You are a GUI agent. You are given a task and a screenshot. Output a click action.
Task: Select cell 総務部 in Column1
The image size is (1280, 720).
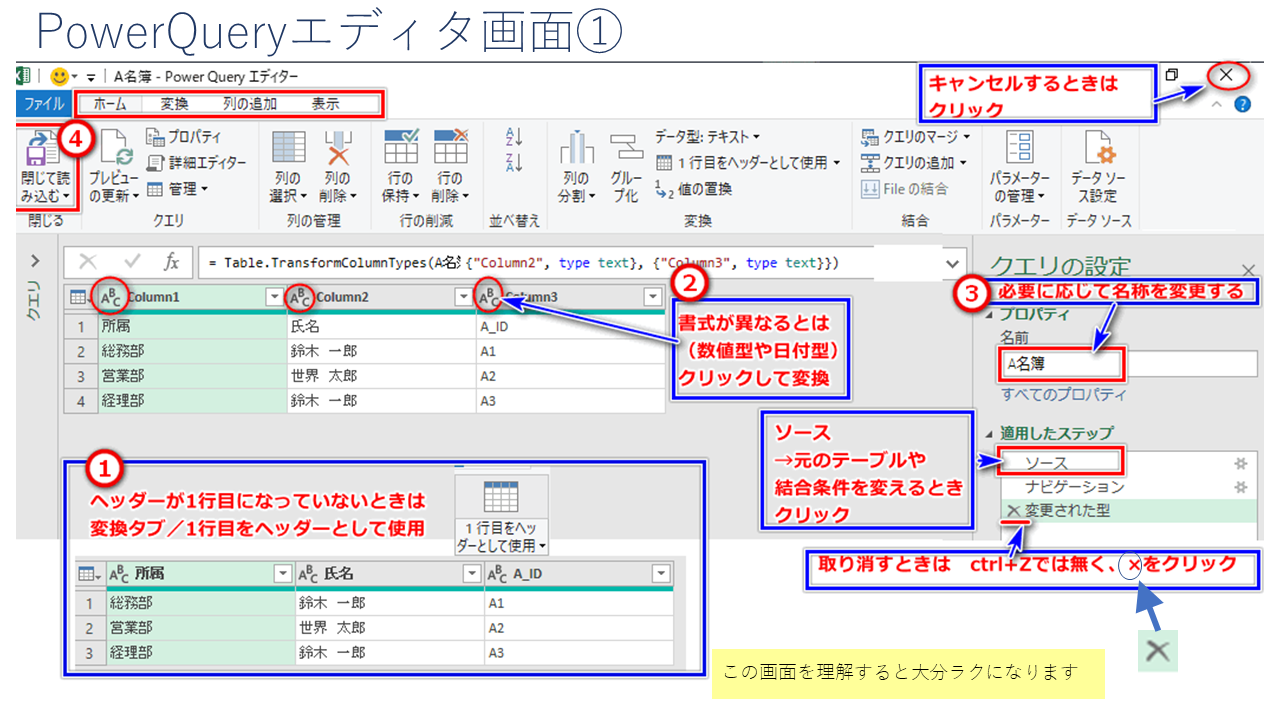pyautogui.click(x=190, y=351)
